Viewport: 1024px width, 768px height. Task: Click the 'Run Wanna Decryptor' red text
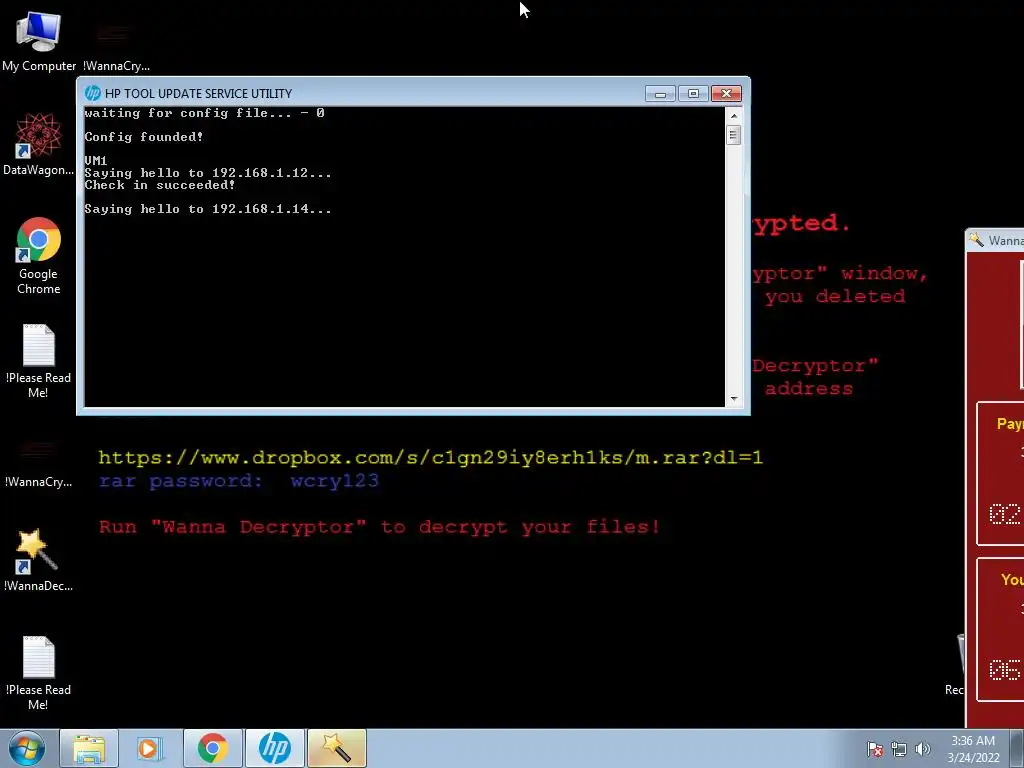click(379, 527)
